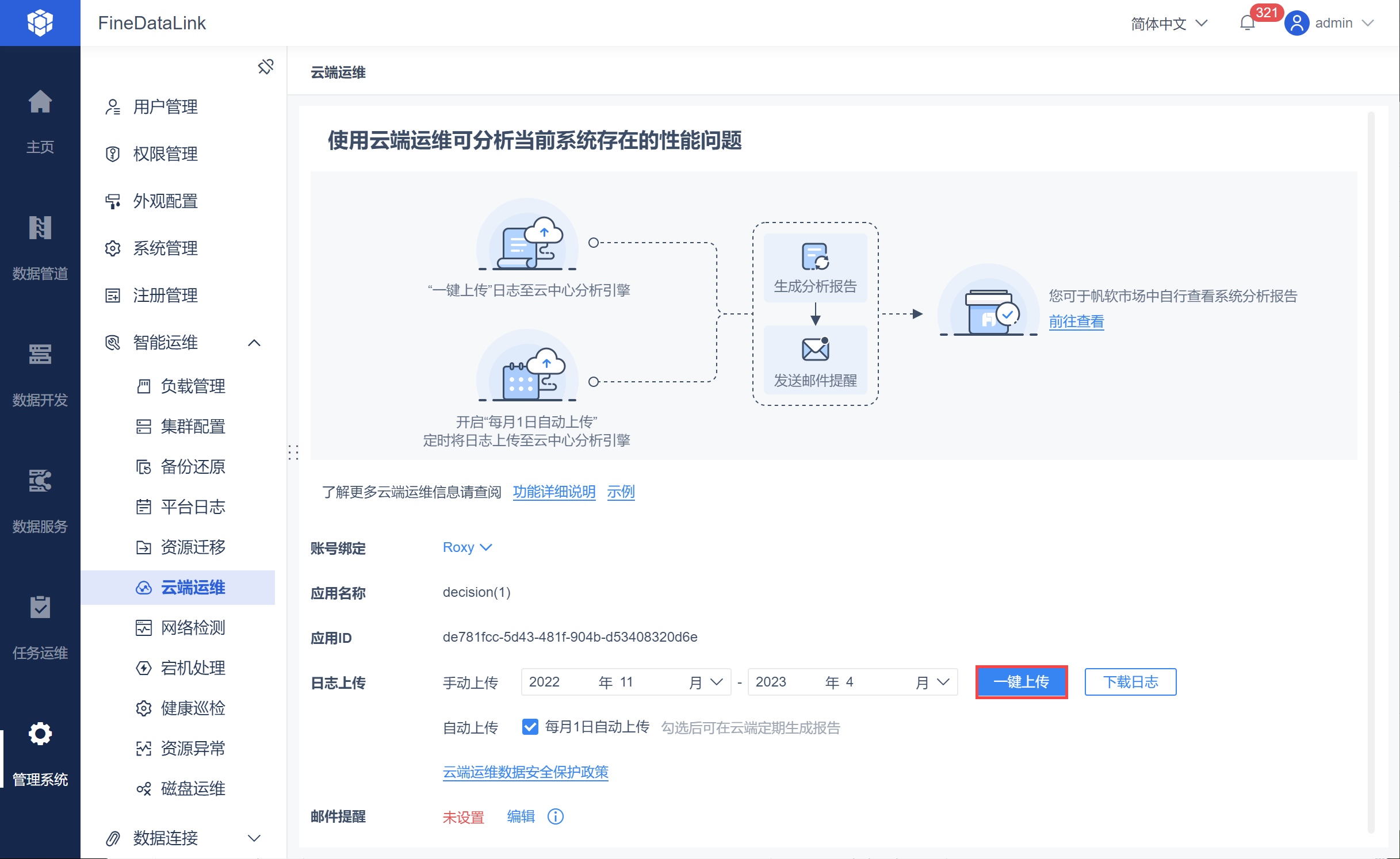
Task: Go to 主页 home icon
Action: tap(40, 102)
